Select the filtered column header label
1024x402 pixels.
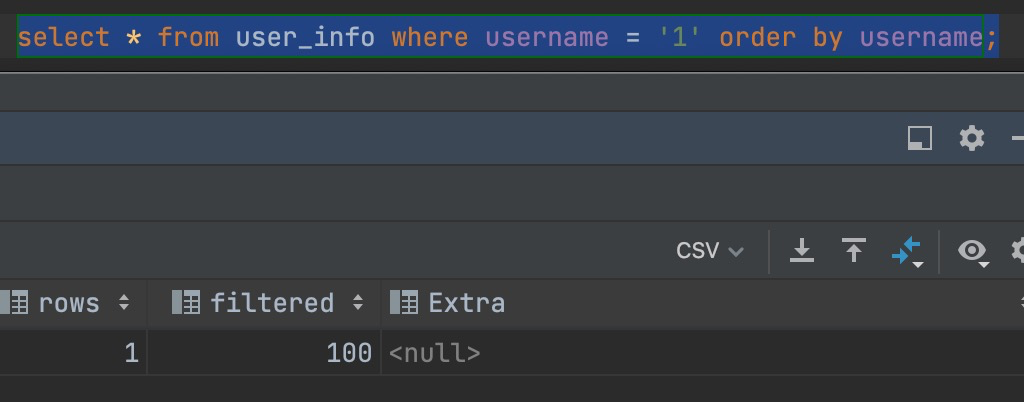point(272,303)
